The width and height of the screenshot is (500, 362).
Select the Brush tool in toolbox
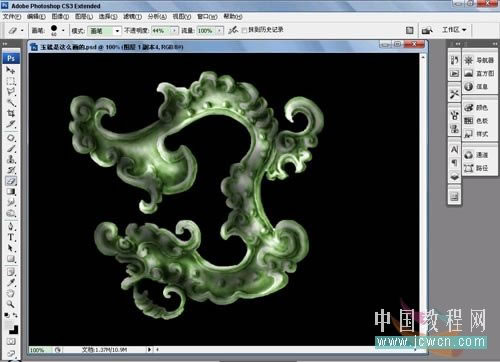(x=11, y=148)
